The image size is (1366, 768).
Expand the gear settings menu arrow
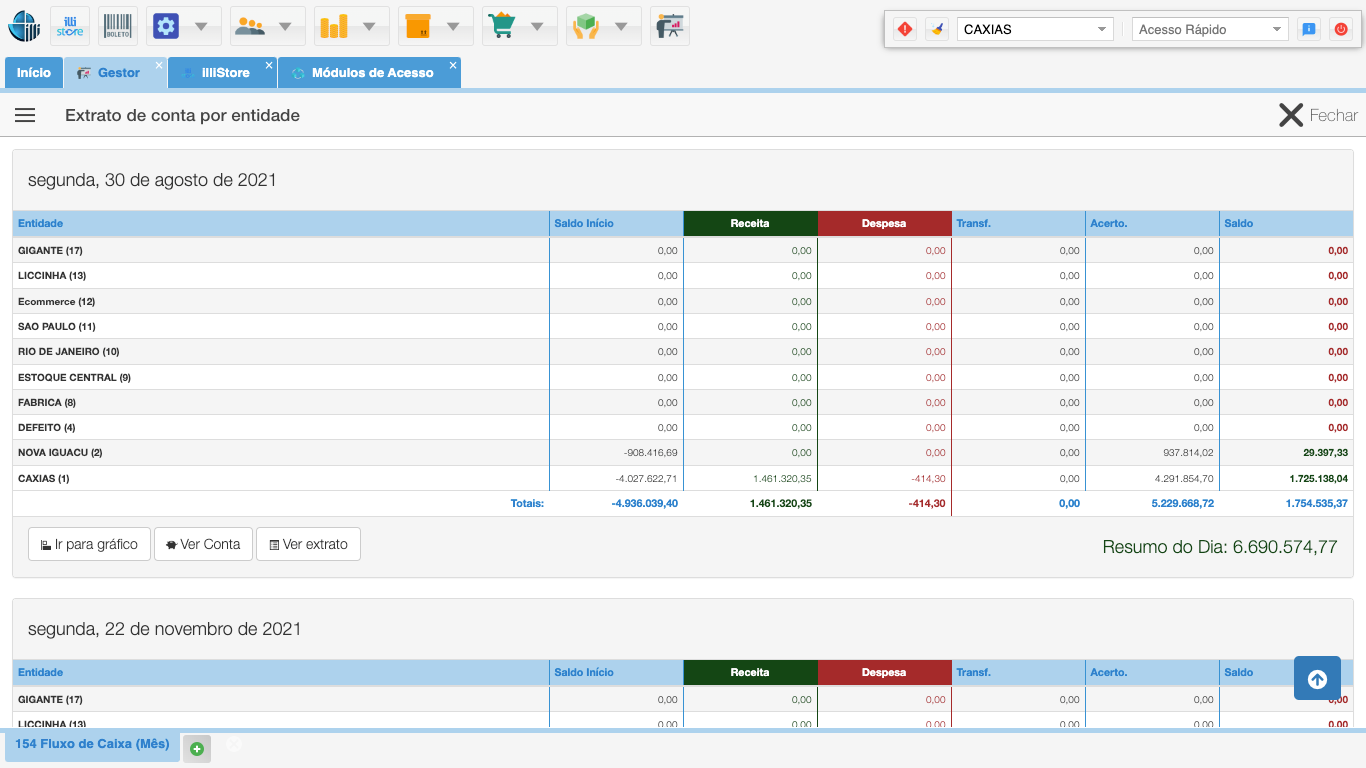(x=201, y=26)
